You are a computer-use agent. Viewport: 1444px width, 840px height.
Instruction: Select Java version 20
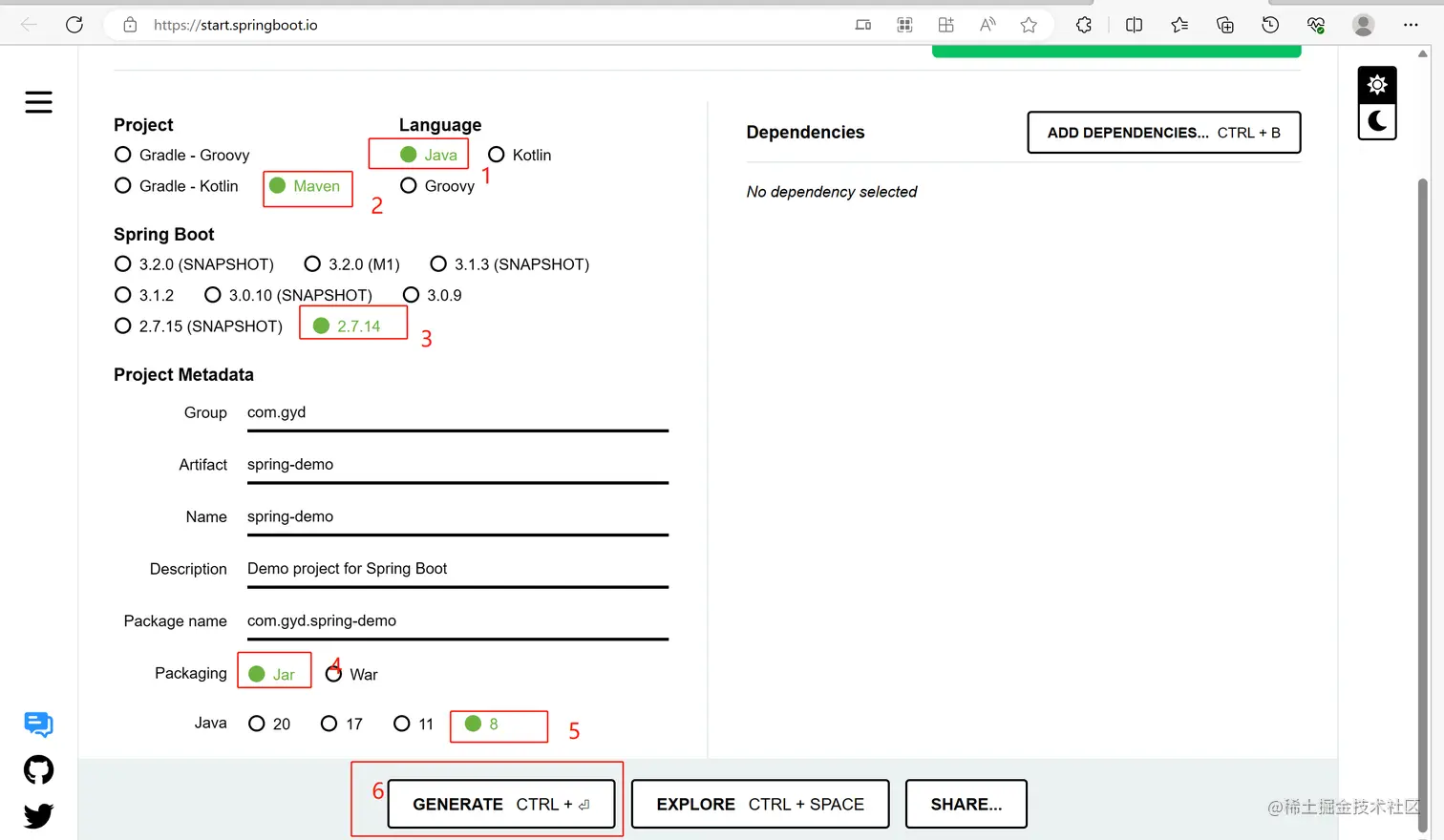coord(269,724)
